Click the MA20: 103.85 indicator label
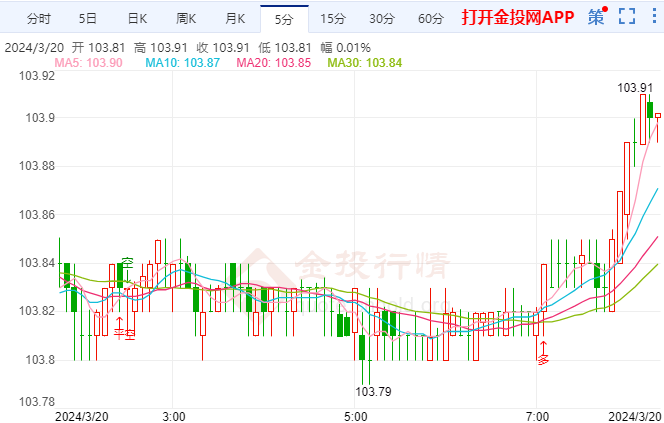The width and height of the screenshot is (664, 423). pyautogui.click(x=274, y=63)
